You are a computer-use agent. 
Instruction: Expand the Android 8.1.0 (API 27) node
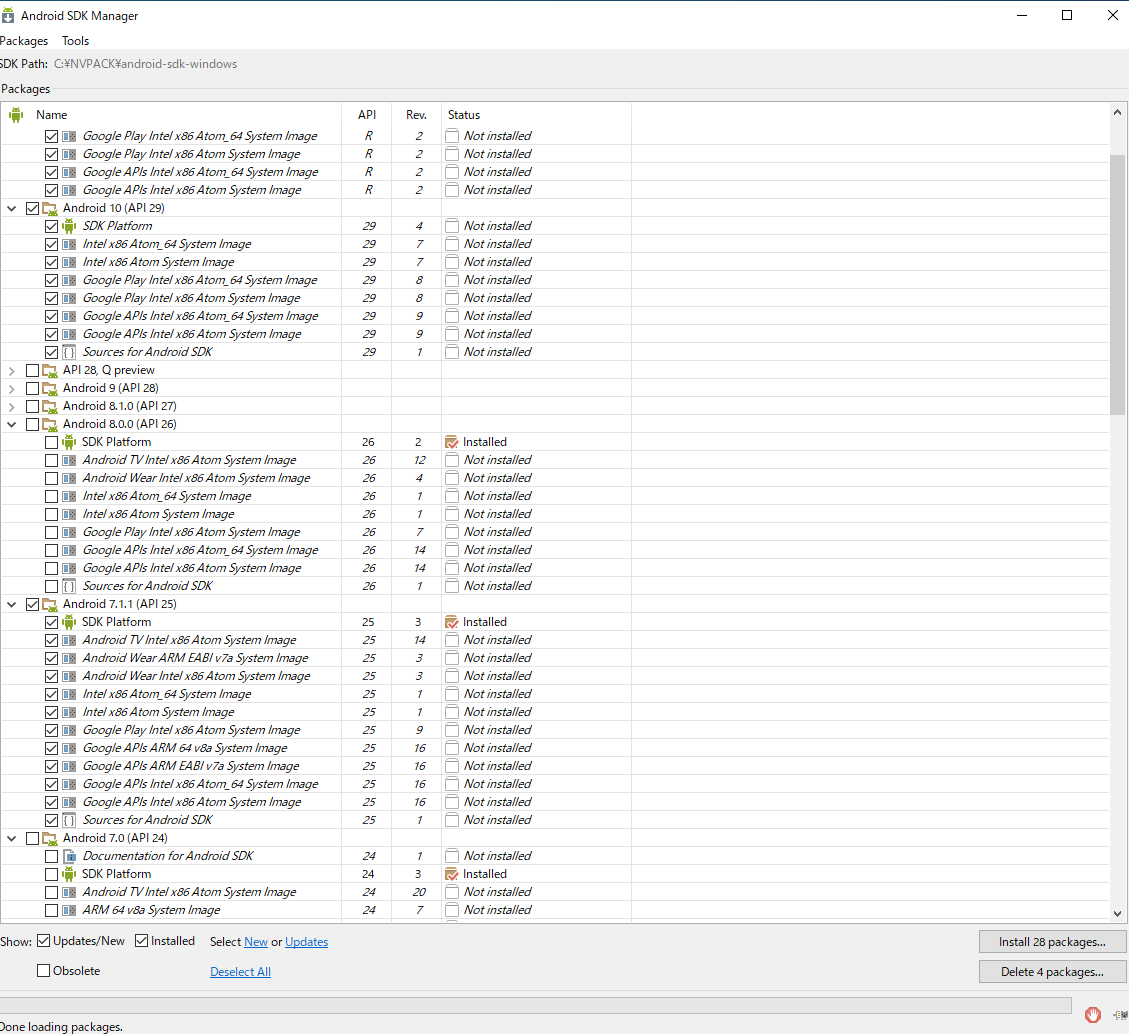[x=12, y=407]
